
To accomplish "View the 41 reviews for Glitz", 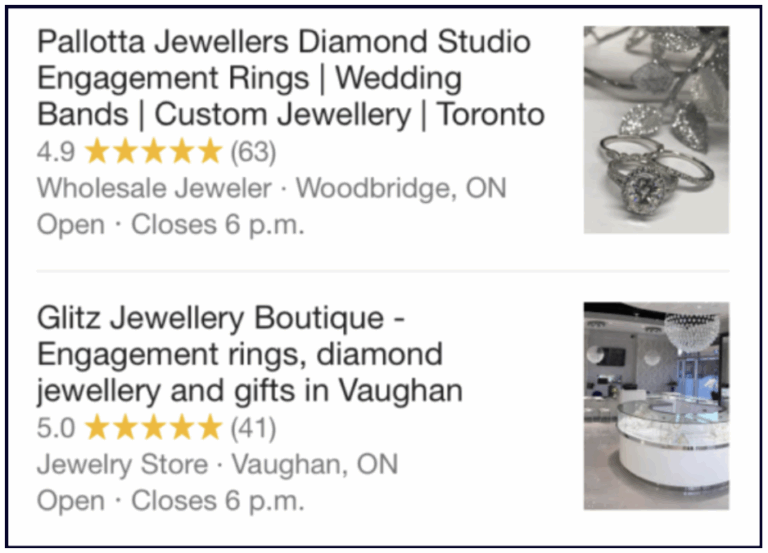I will point(253,428).
